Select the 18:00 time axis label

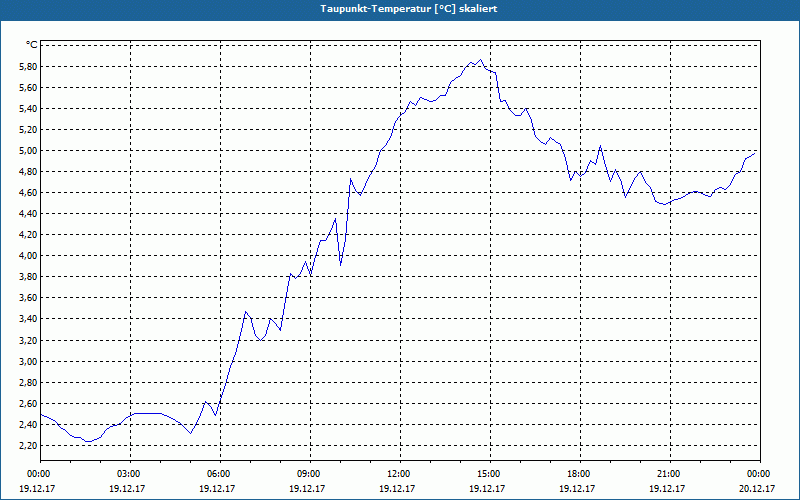(x=580, y=474)
